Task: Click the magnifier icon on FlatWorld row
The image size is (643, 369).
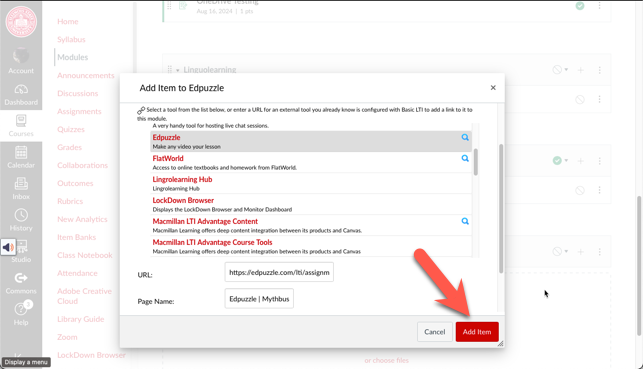Action: 465,158
